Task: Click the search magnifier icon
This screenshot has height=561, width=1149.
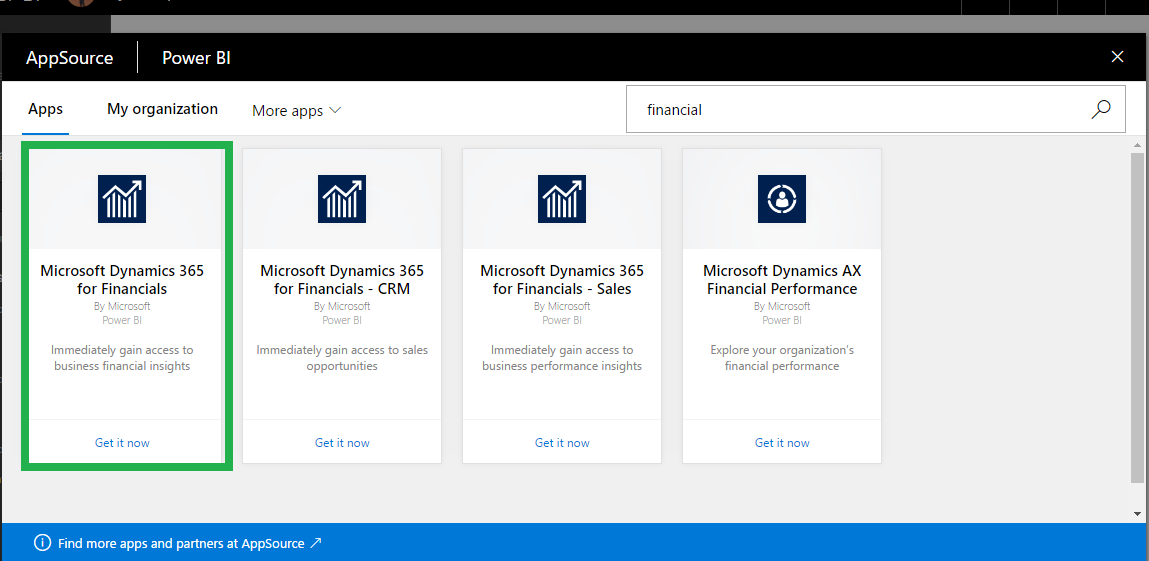Action: click(1101, 110)
